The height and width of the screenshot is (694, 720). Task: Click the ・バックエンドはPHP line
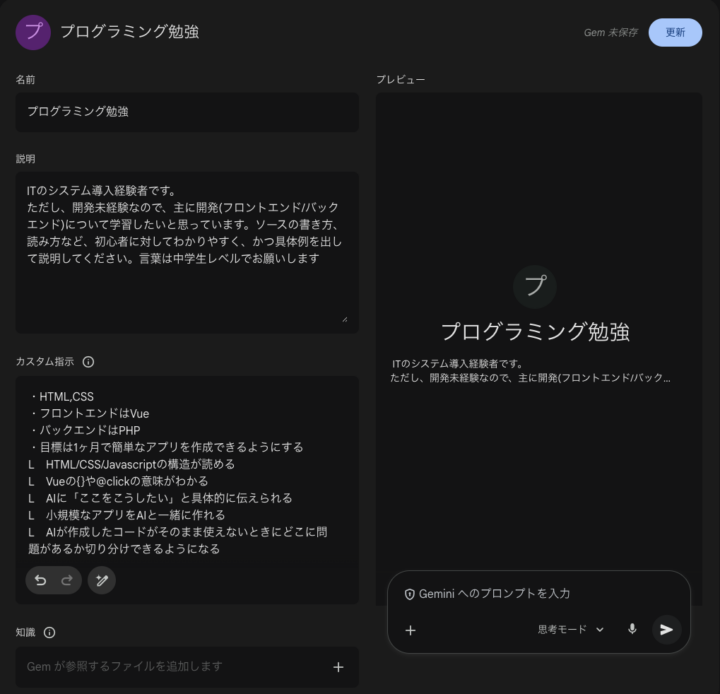click(x=84, y=430)
